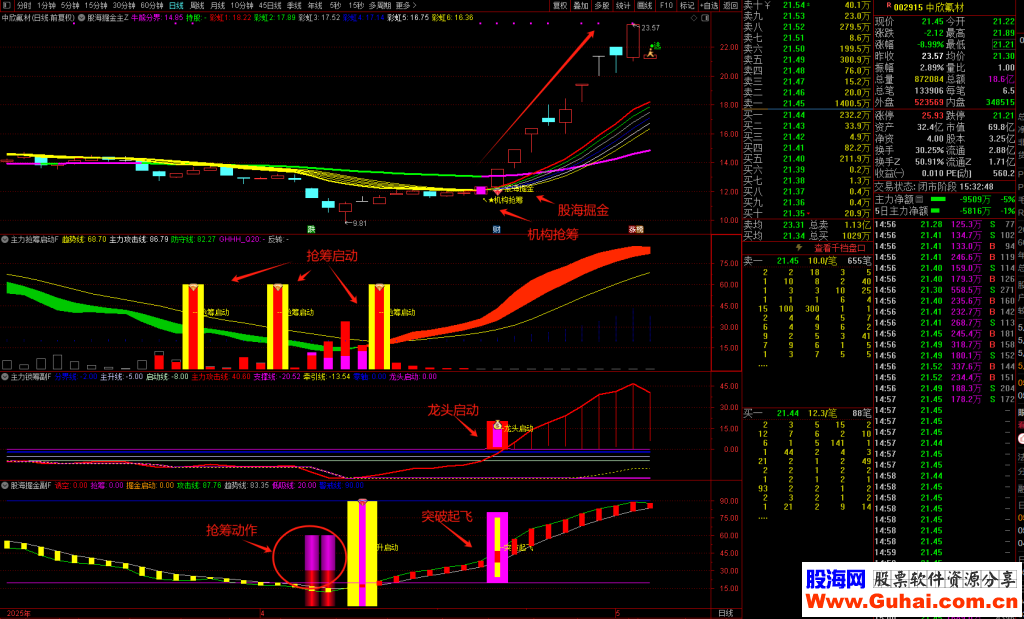
Task: Click 日线 label at bottom right of chart
Action: [x=725, y=613]
